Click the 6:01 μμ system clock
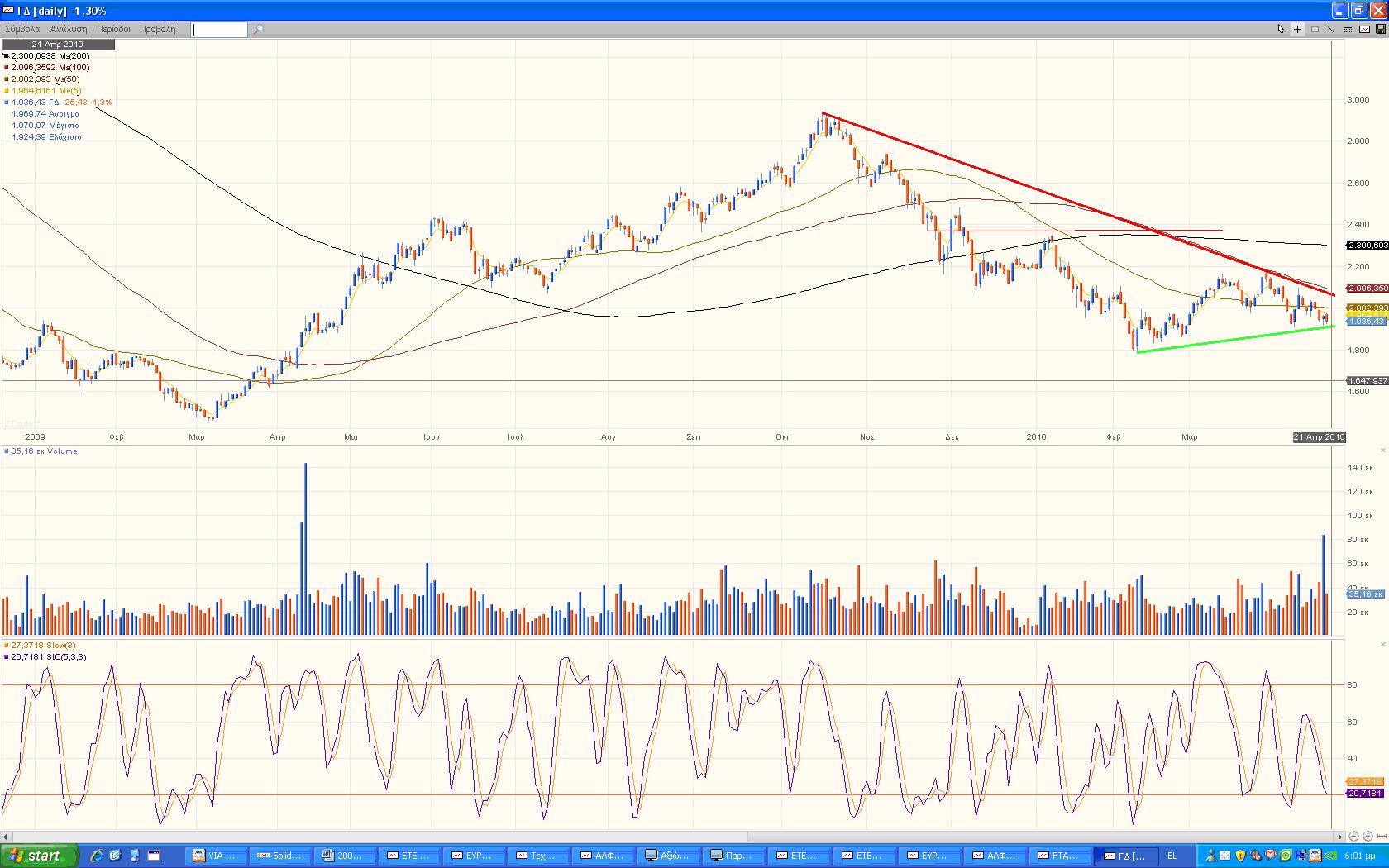Viewport: 1389px width, 868px height. click(1359, 856)
